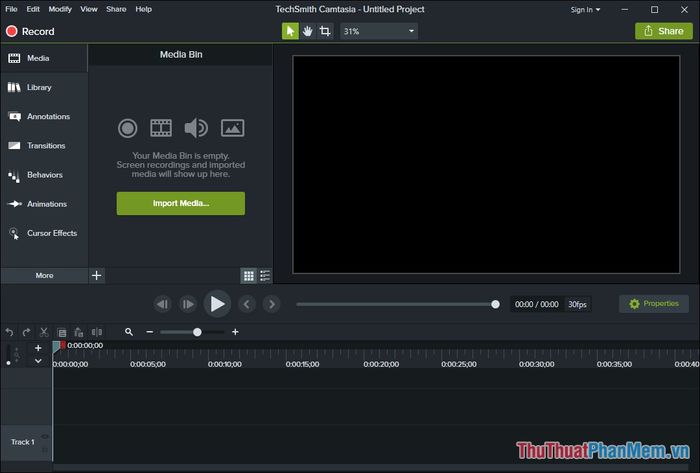Open the View menu

[89, 9]
